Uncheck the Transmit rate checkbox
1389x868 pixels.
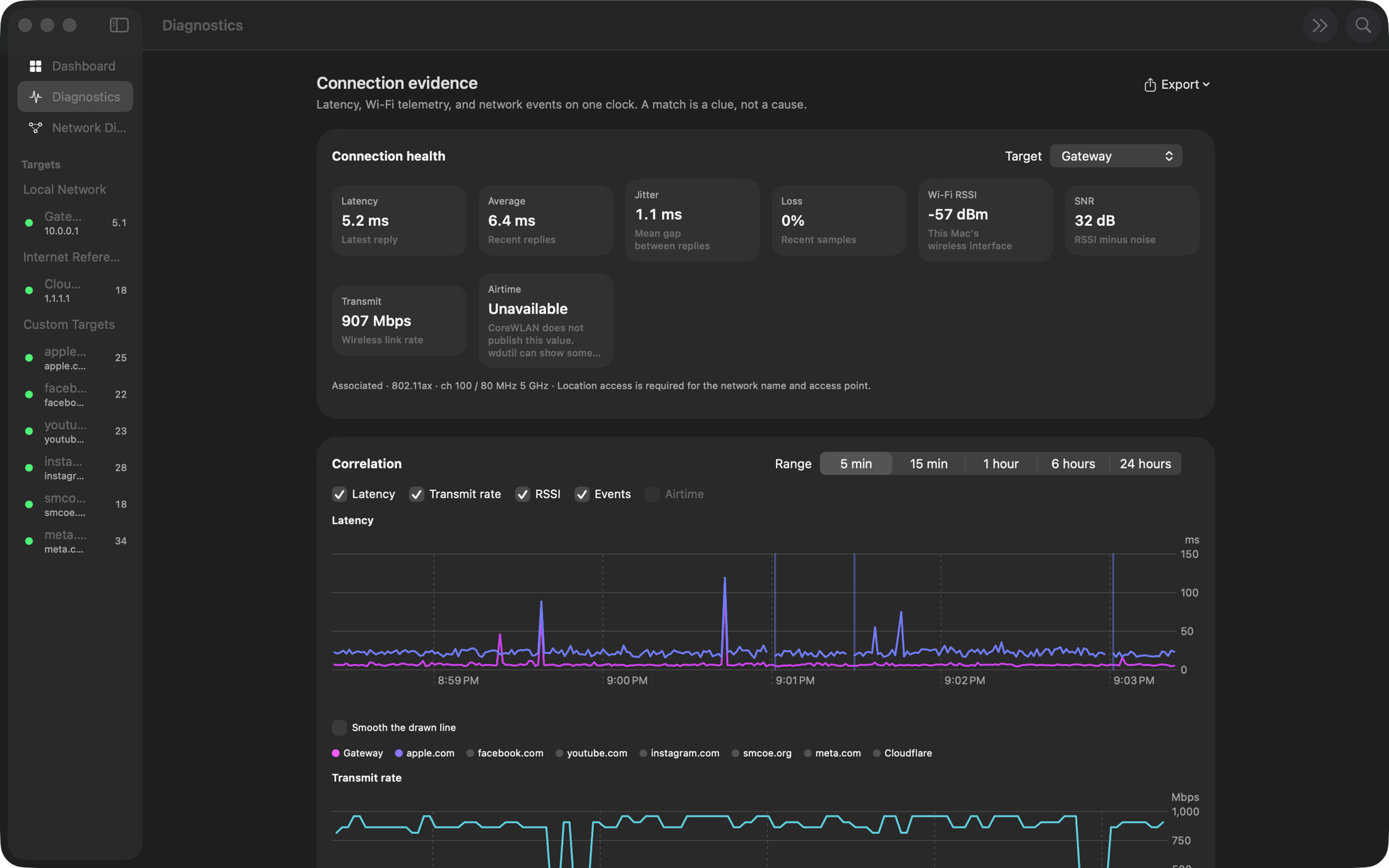tap(417, 494)
